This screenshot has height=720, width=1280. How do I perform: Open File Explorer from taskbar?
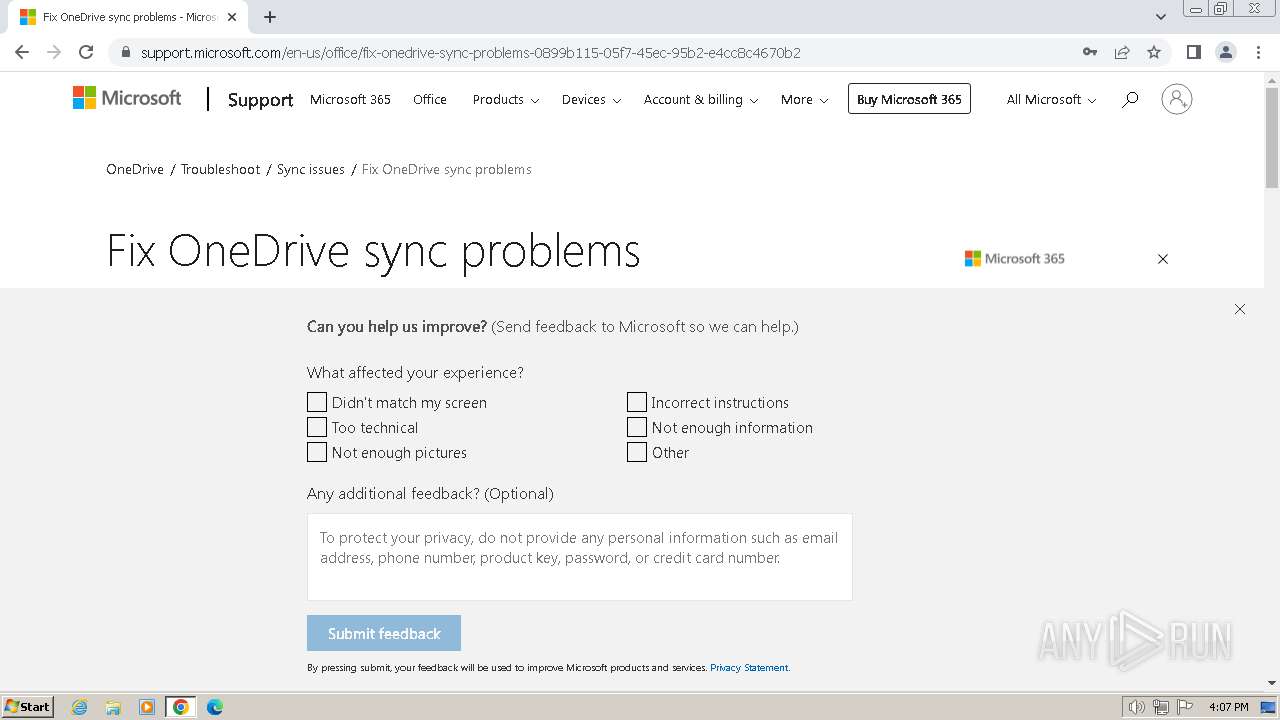click(x=113, y=707)
